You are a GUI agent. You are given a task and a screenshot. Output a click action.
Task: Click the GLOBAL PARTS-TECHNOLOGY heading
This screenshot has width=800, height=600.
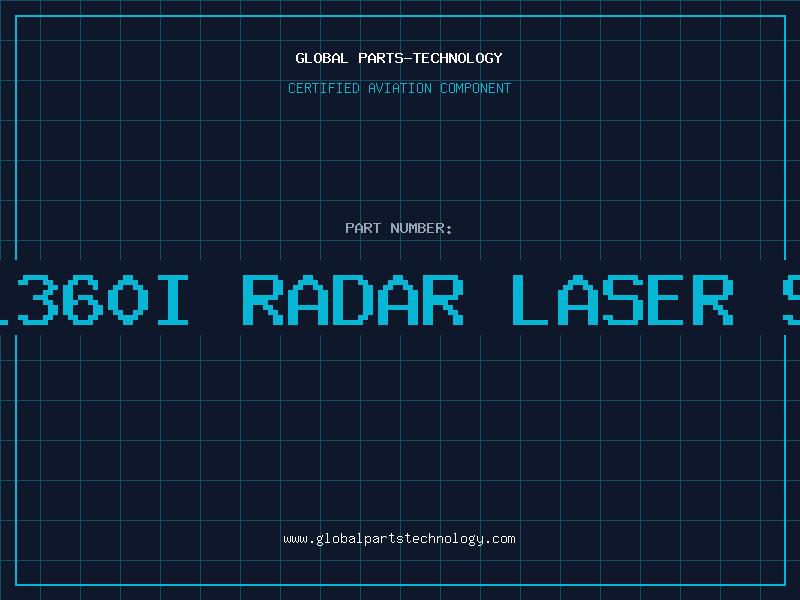coord(399,58)
